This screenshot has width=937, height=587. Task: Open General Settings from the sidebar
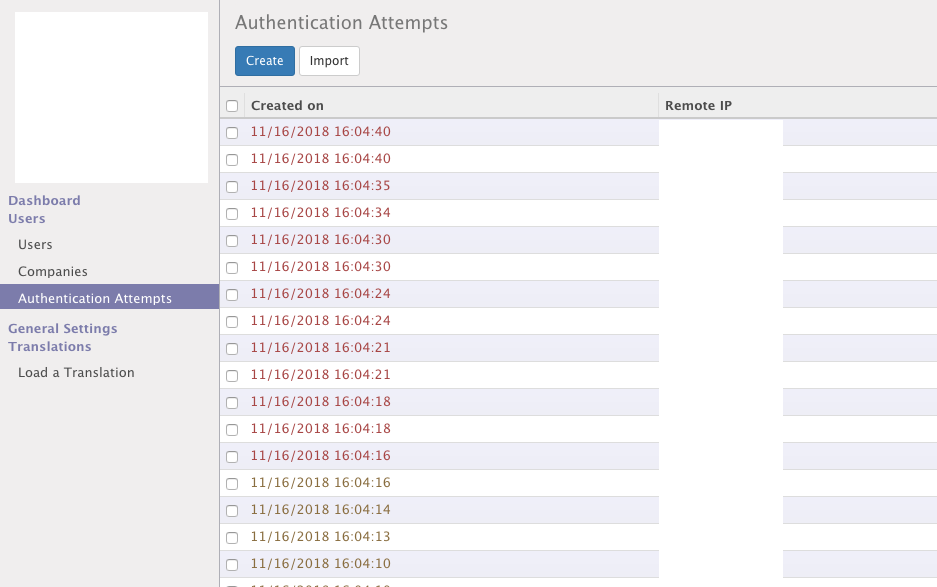63,328
